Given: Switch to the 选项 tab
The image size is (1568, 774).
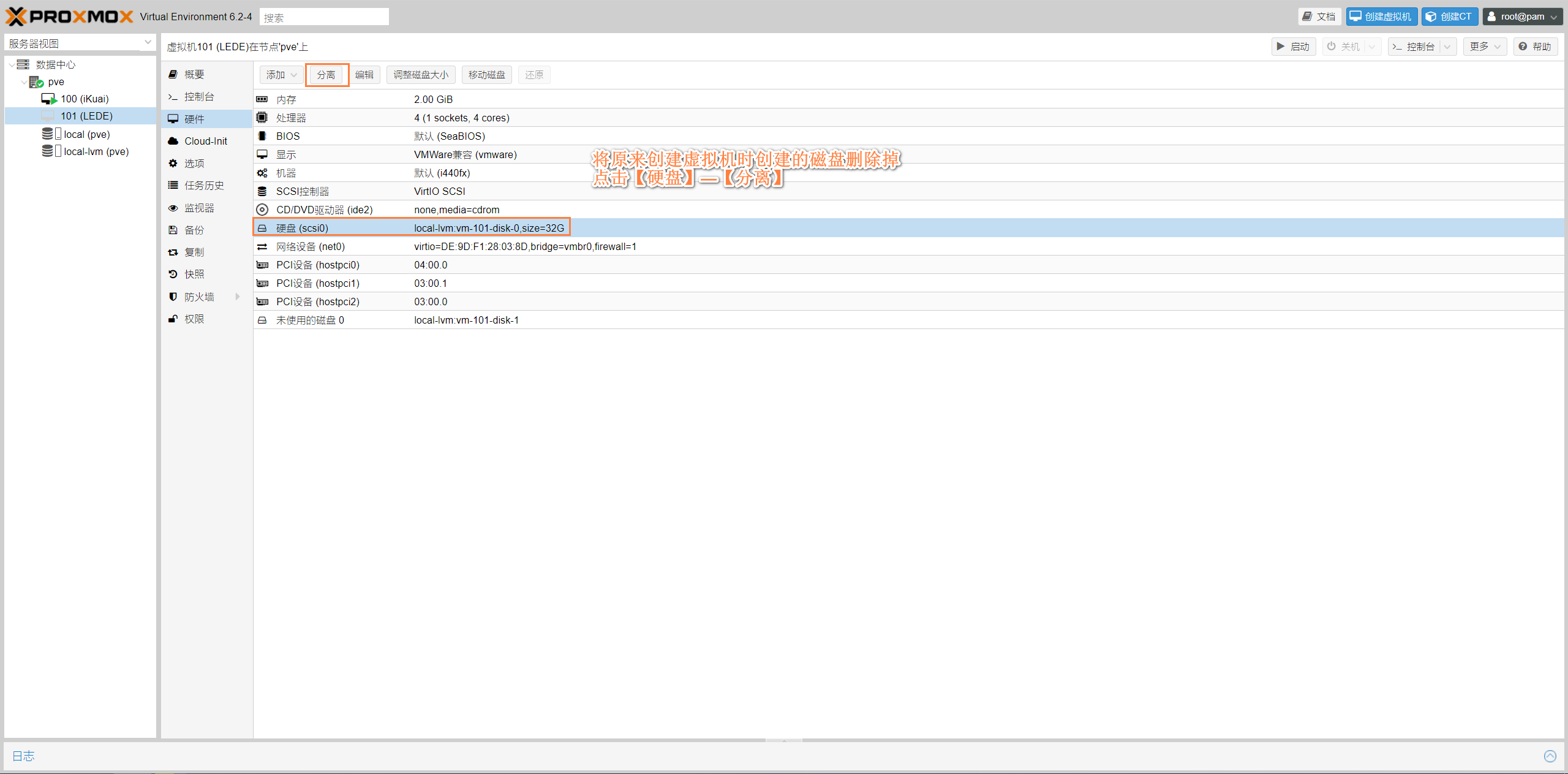Looking at the screenshot, I should click(x=194, y=164).
